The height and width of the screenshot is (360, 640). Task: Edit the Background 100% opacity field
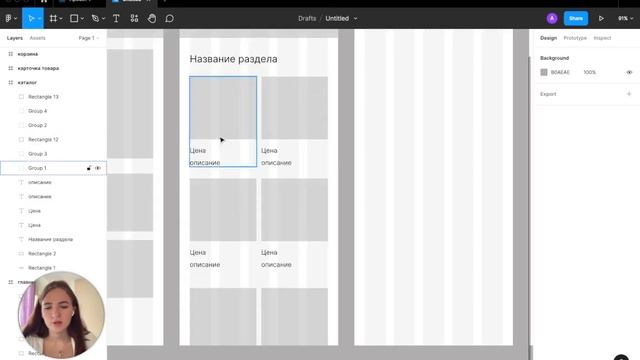589,72
